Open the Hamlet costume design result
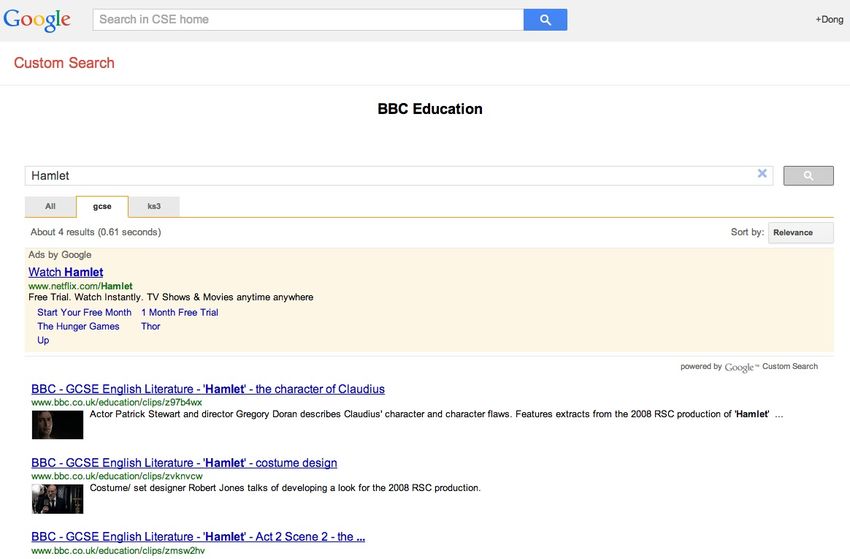 (184, 462)
